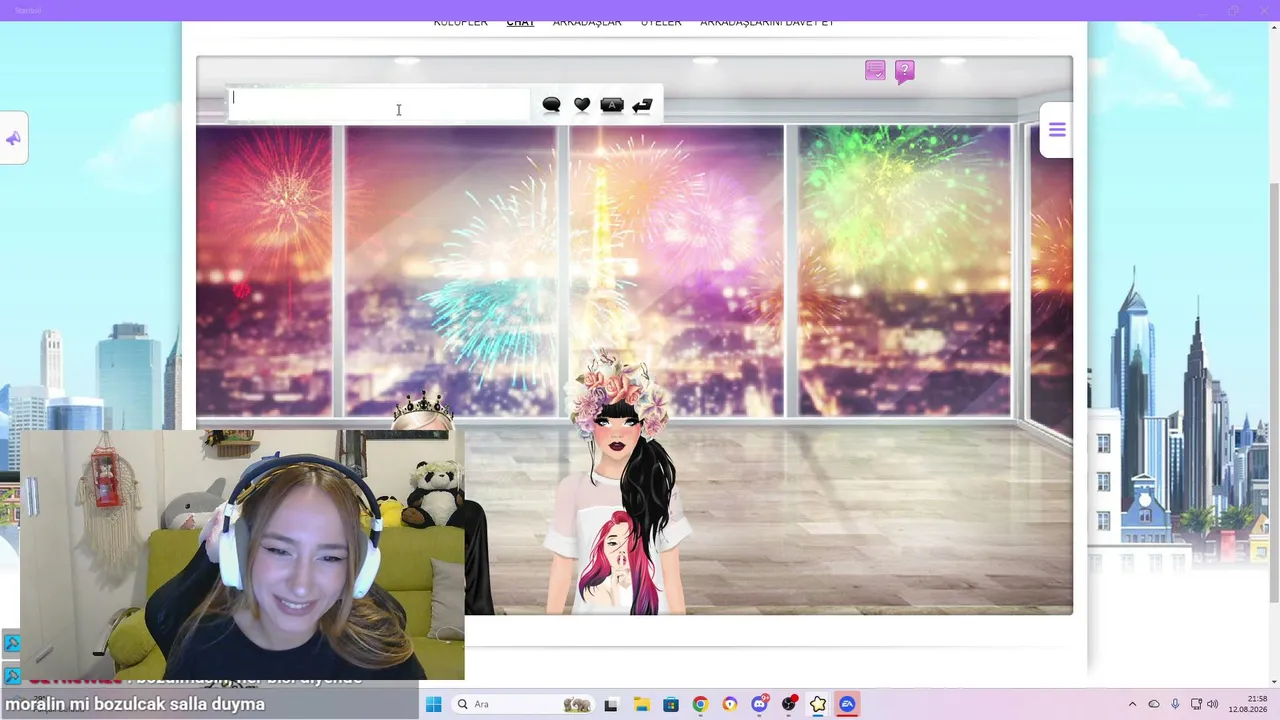Image resolution: width=1280 pixels, height=720 pixels.
Task: Open File Explorer from the taskbar
Action: click(640, 704)
